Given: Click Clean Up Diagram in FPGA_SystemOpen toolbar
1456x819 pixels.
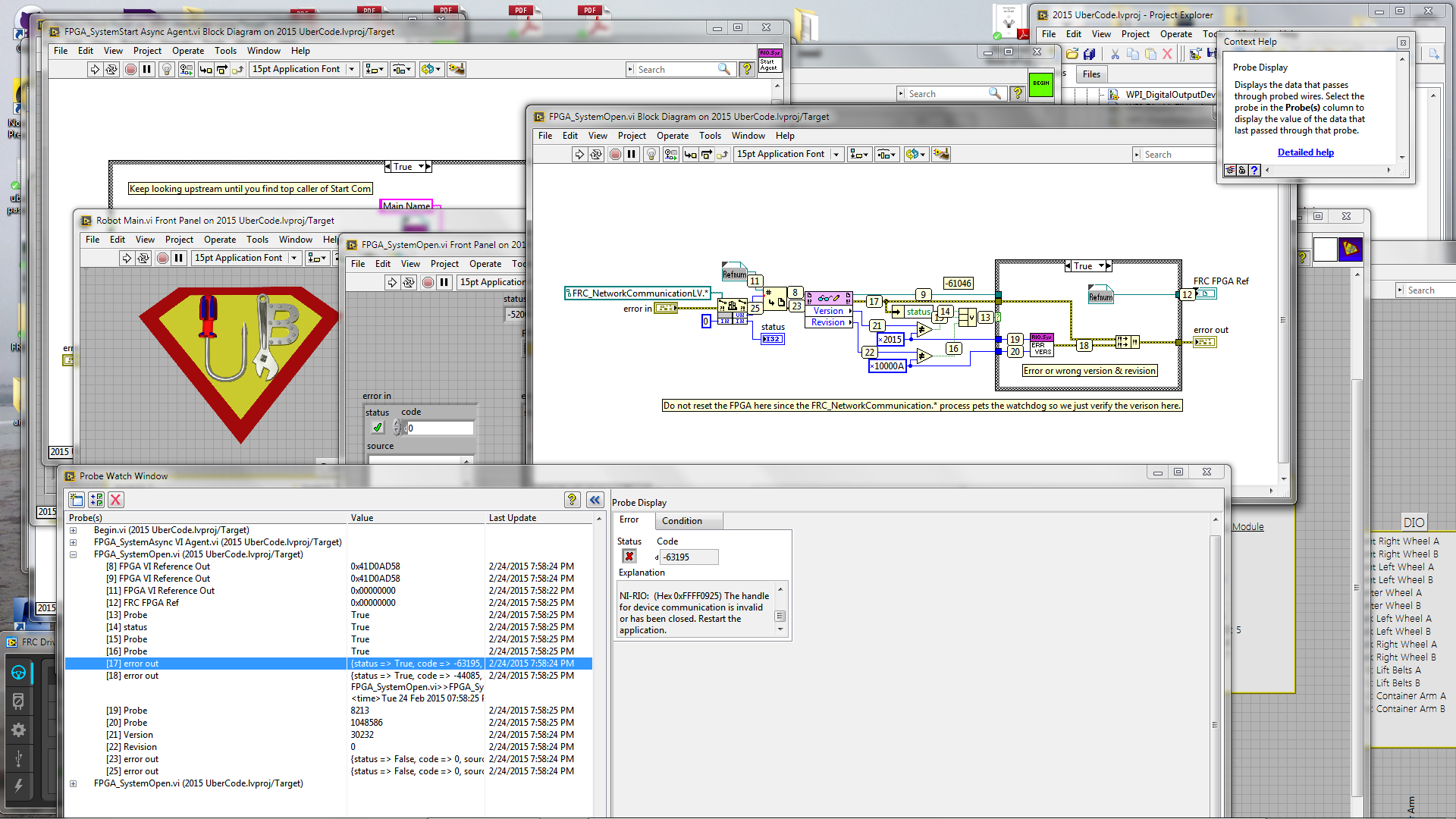Looking at the screenshot, I should tap(941, 154).
